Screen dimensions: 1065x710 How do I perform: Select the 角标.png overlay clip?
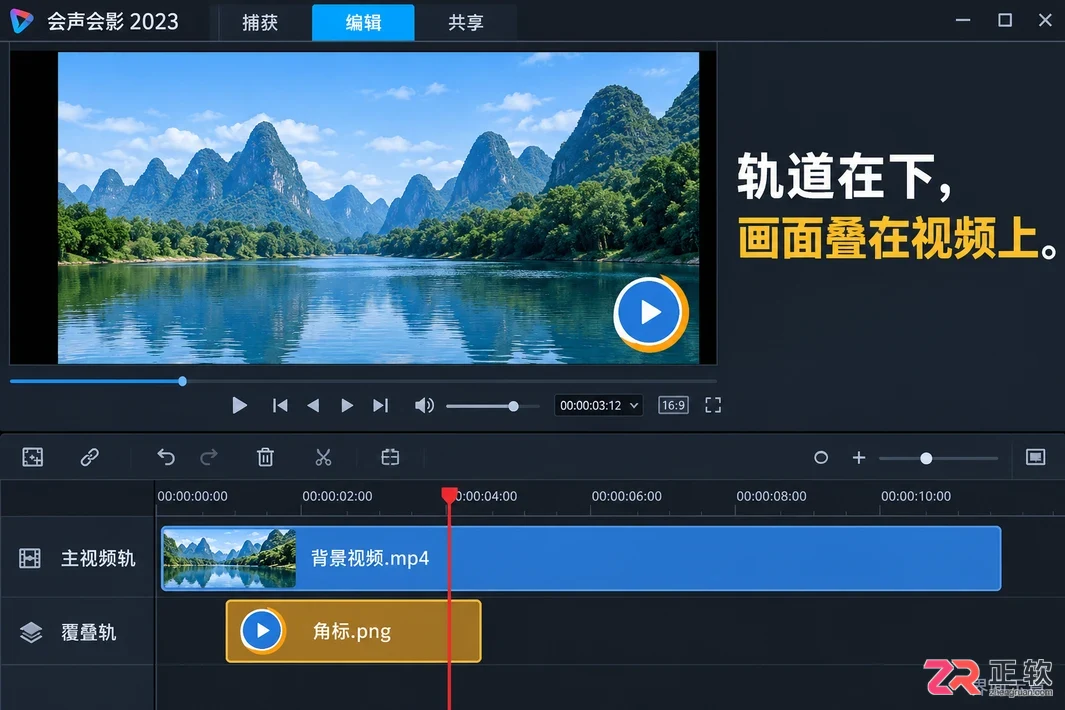(353, 631)
